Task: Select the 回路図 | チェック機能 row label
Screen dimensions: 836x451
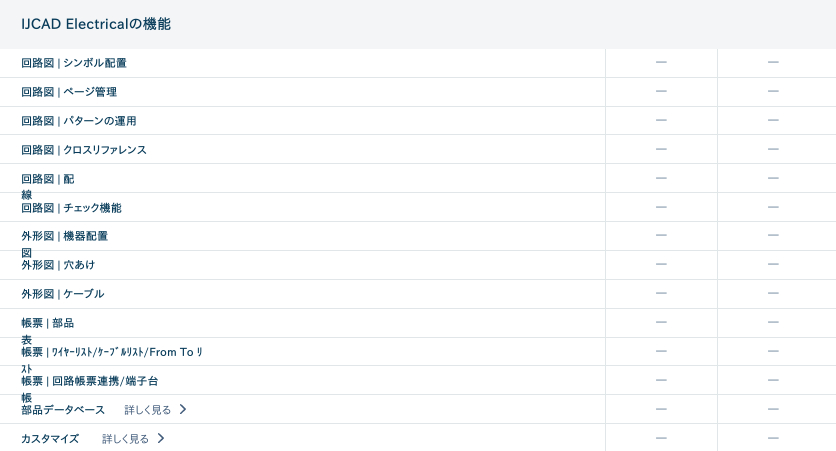Action: 71,208
